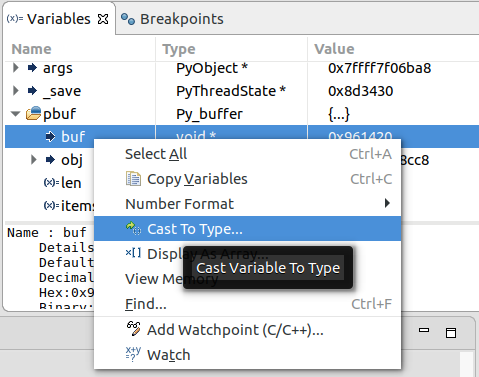
Task: Click the pbuf open folder icon
Action: click(33, 114)
